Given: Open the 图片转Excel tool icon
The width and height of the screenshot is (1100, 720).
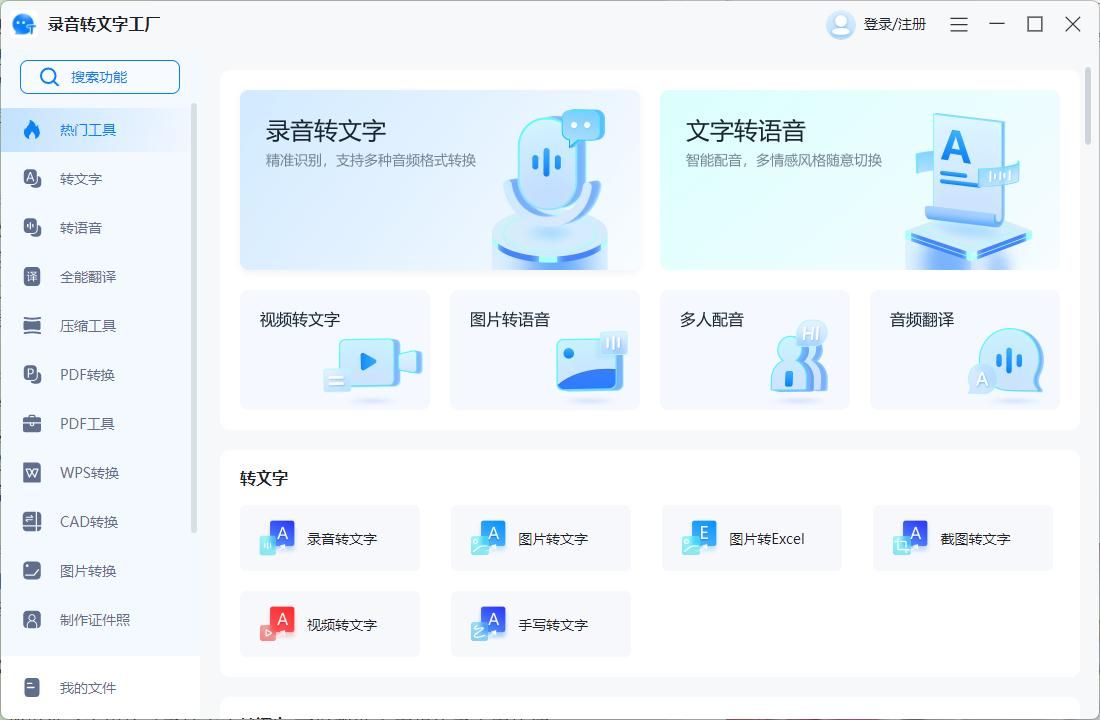Looking at the screenshot, I should click(x=698, y=537).
